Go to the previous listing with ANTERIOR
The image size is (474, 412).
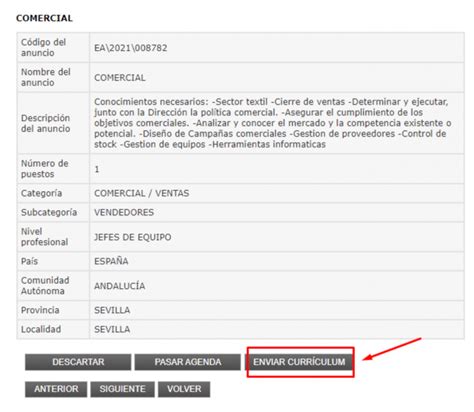pos(56,389)
